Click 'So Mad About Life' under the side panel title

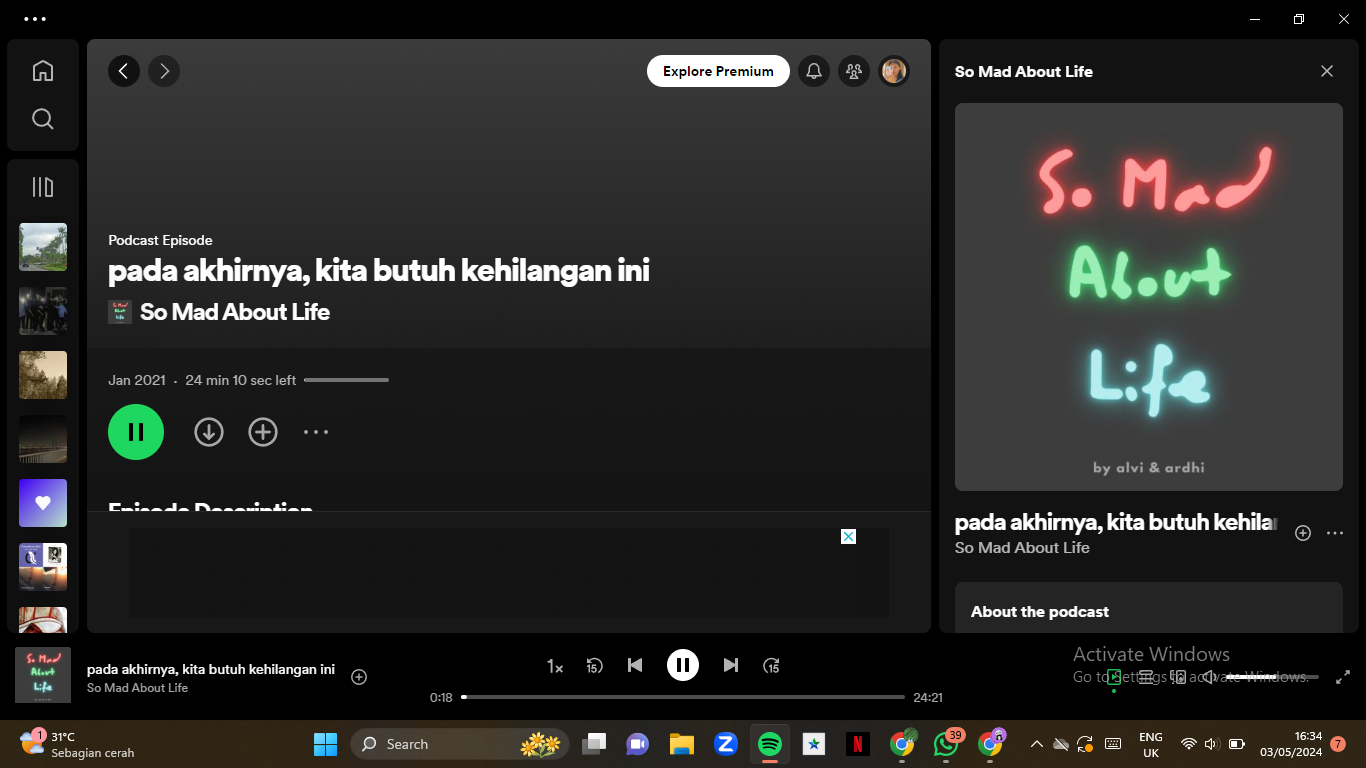1022,548
